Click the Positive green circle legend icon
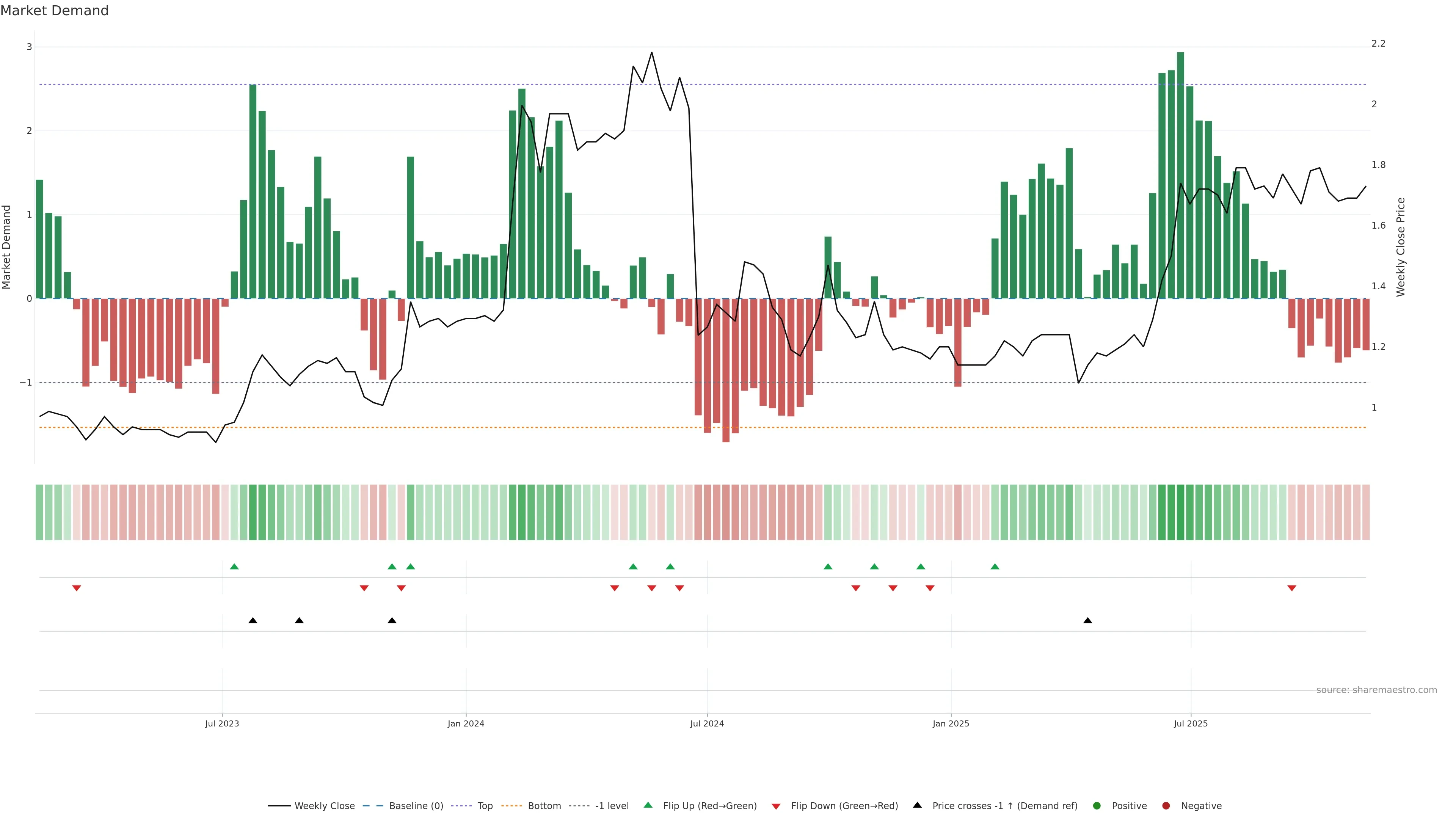1456x819 pixels. (1097, 805)
